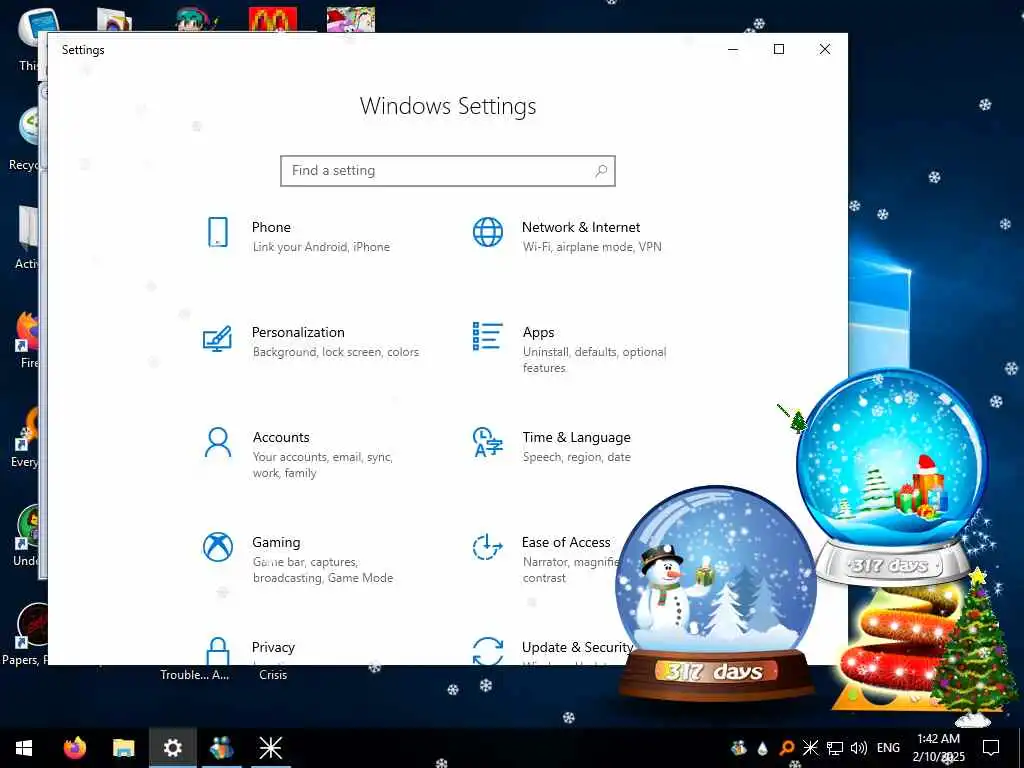
Task: Click the magnifier icon in the search box
Action: (601, 170)
